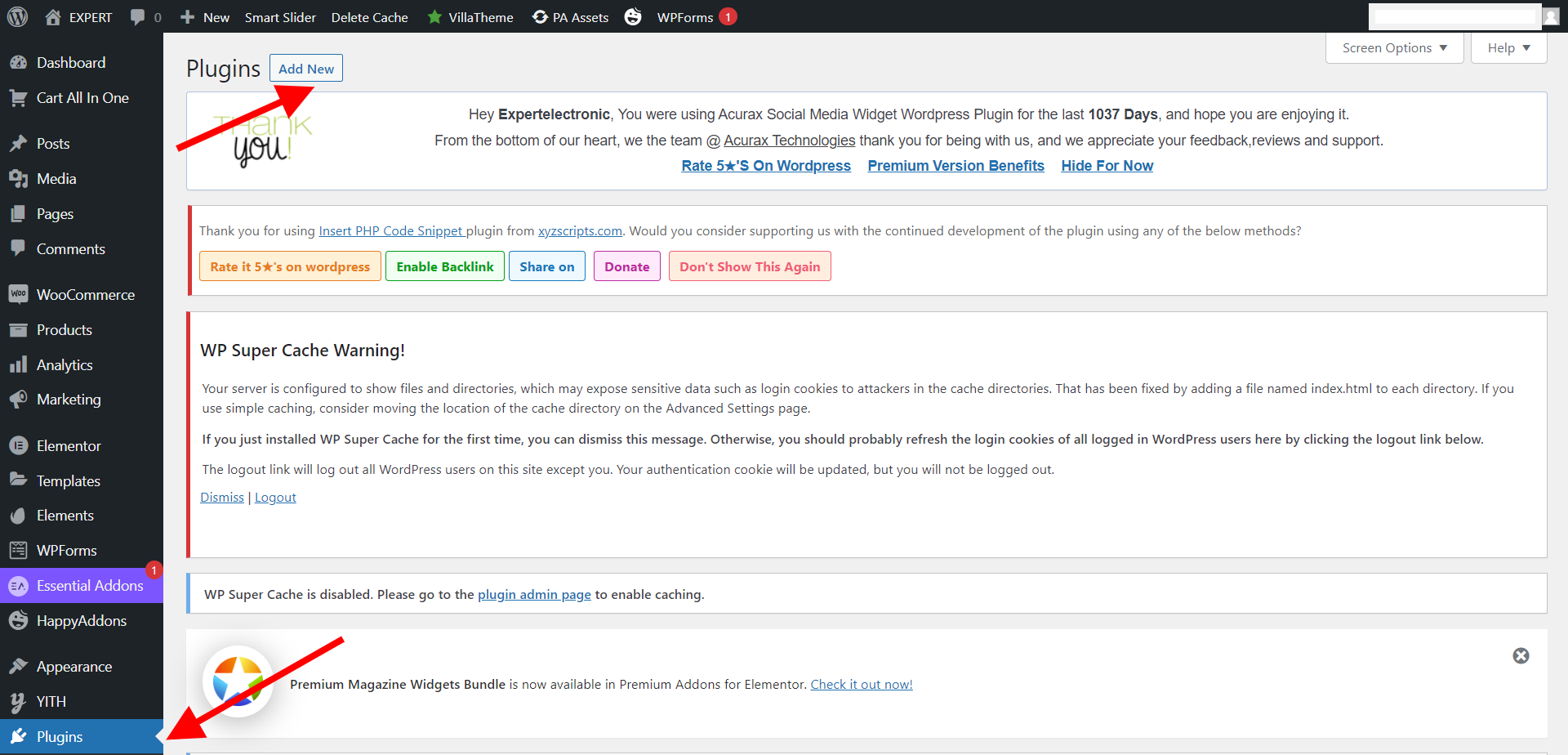Image resolution: width=1568 pixels, height=755 pixels.
Task: Click the Essential Addons EA icon
Action: click(18, 586)
